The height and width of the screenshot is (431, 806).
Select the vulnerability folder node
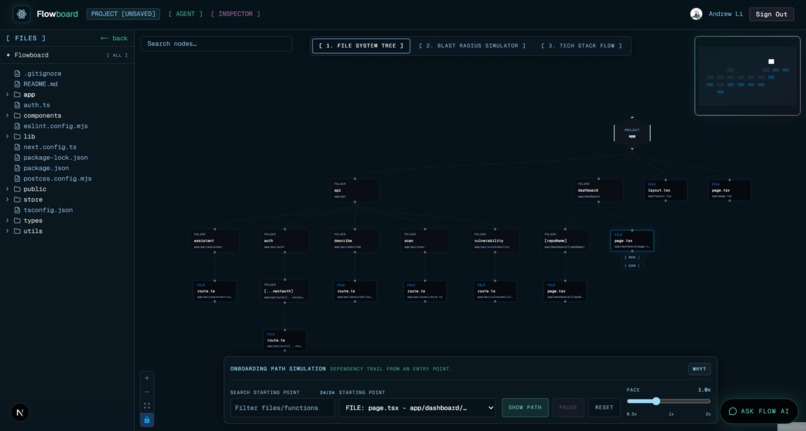click(495, 241)
